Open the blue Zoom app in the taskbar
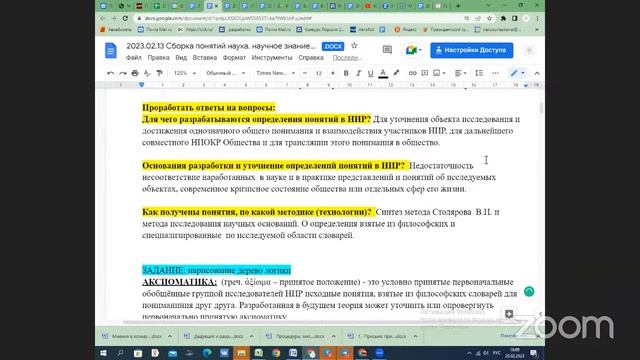This screenshot has height=360, width=640. (380, 353)
